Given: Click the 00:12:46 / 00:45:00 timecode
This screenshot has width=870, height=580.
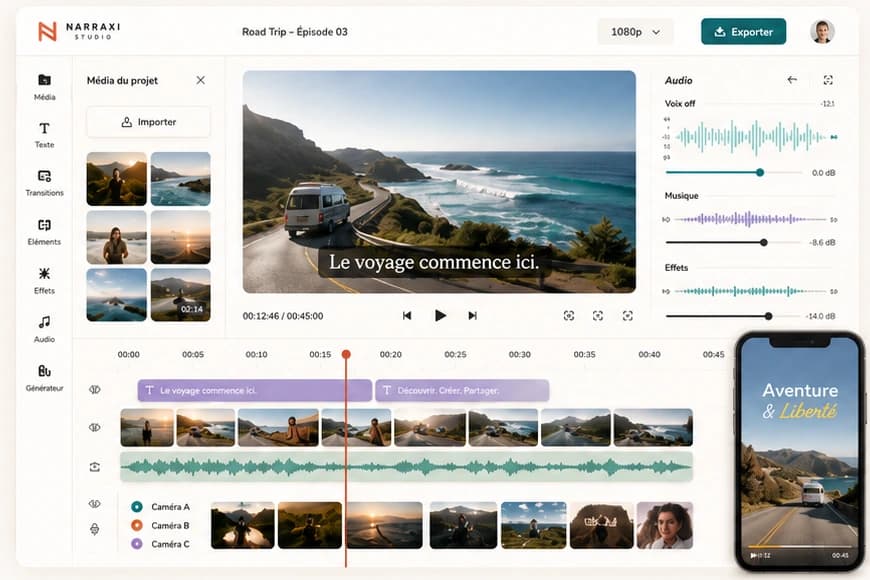Looking at the screenshot, I should click(x=283, y=316).
